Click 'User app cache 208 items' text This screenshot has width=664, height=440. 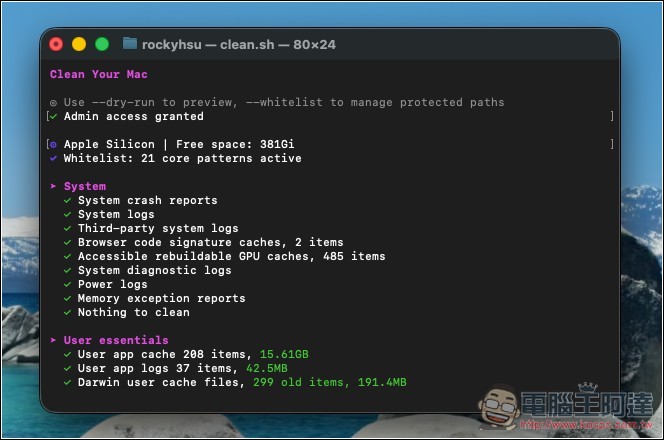163,354
